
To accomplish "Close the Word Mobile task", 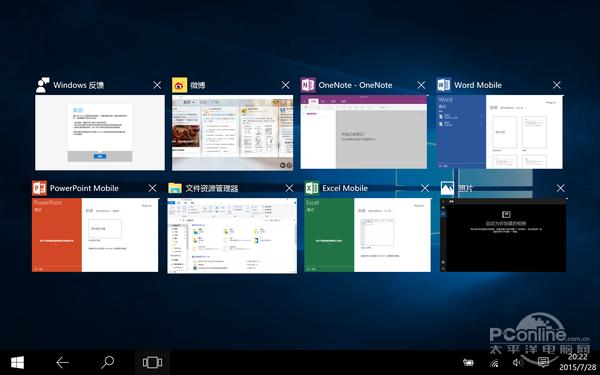I will 557,85.
